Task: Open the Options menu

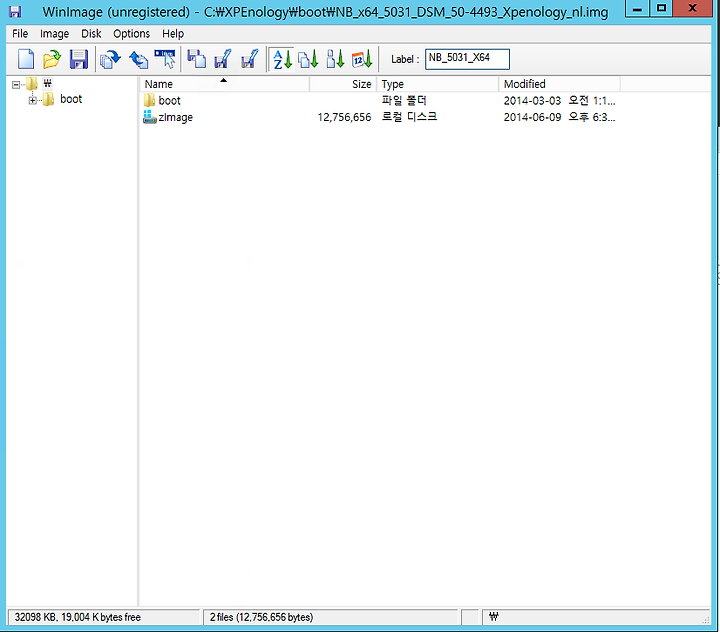Action: (131, 34)
